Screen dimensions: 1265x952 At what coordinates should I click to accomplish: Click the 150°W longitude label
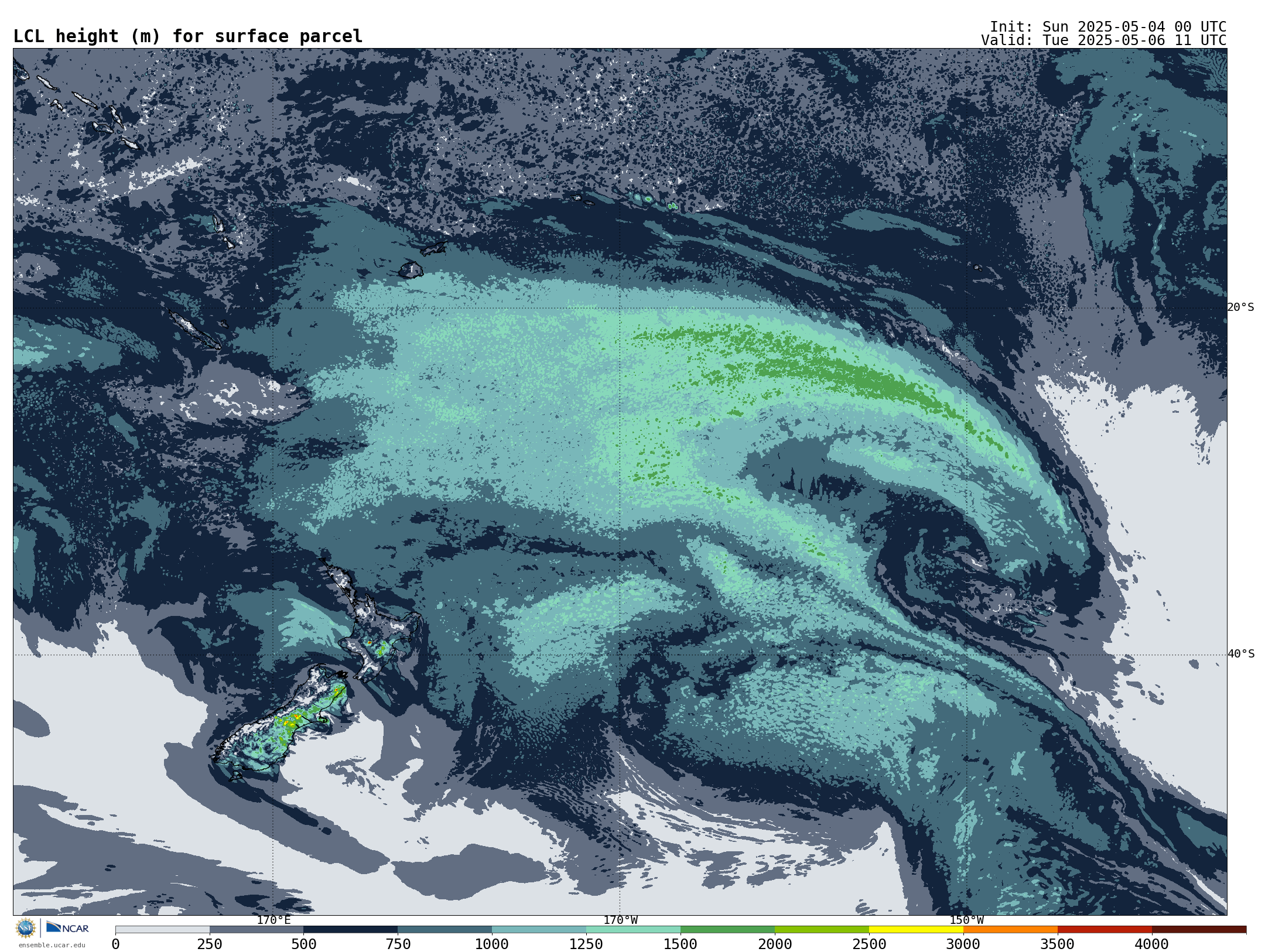(x=966, y=920)
